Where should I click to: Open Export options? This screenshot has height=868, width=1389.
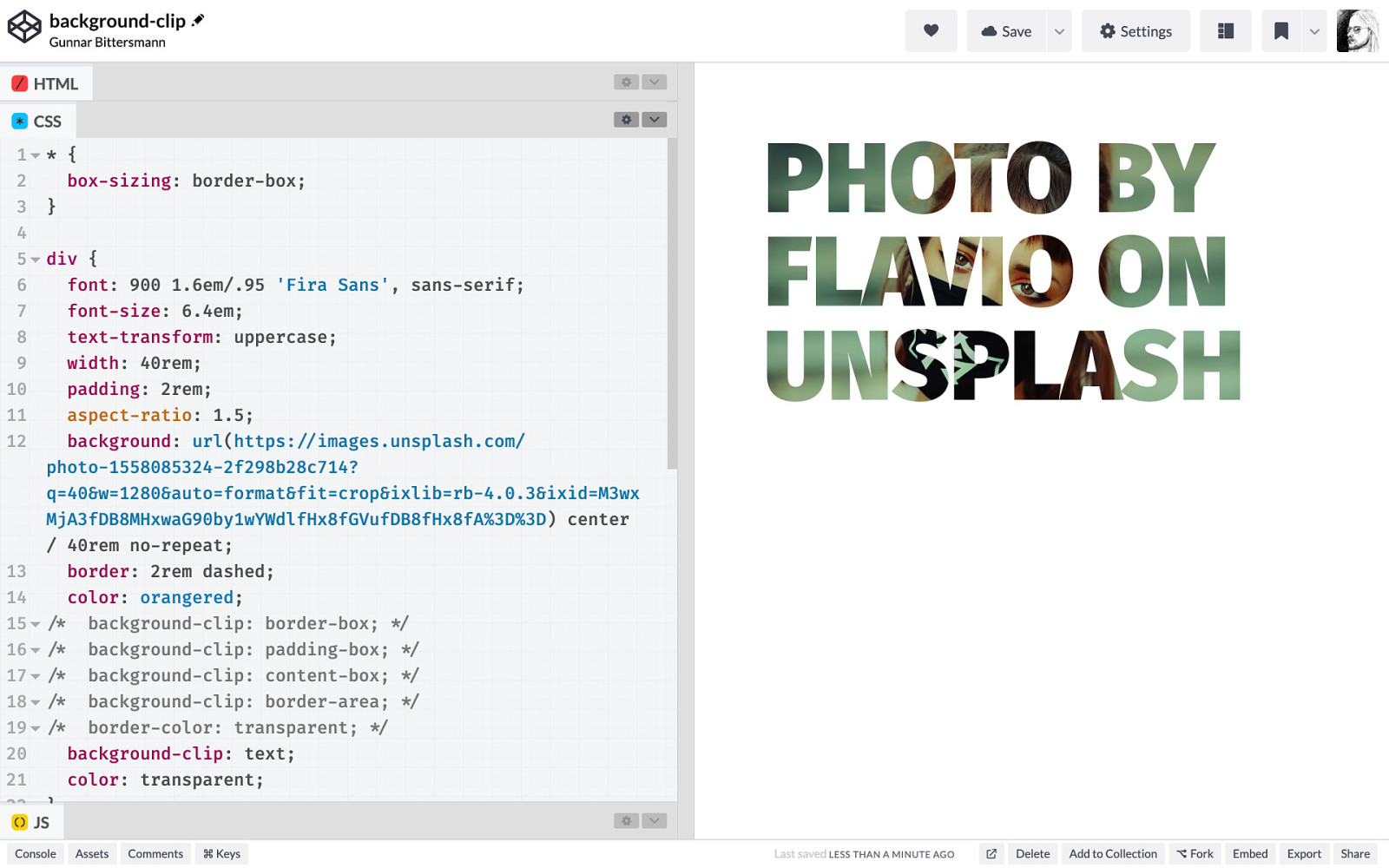click(1304, 854)
